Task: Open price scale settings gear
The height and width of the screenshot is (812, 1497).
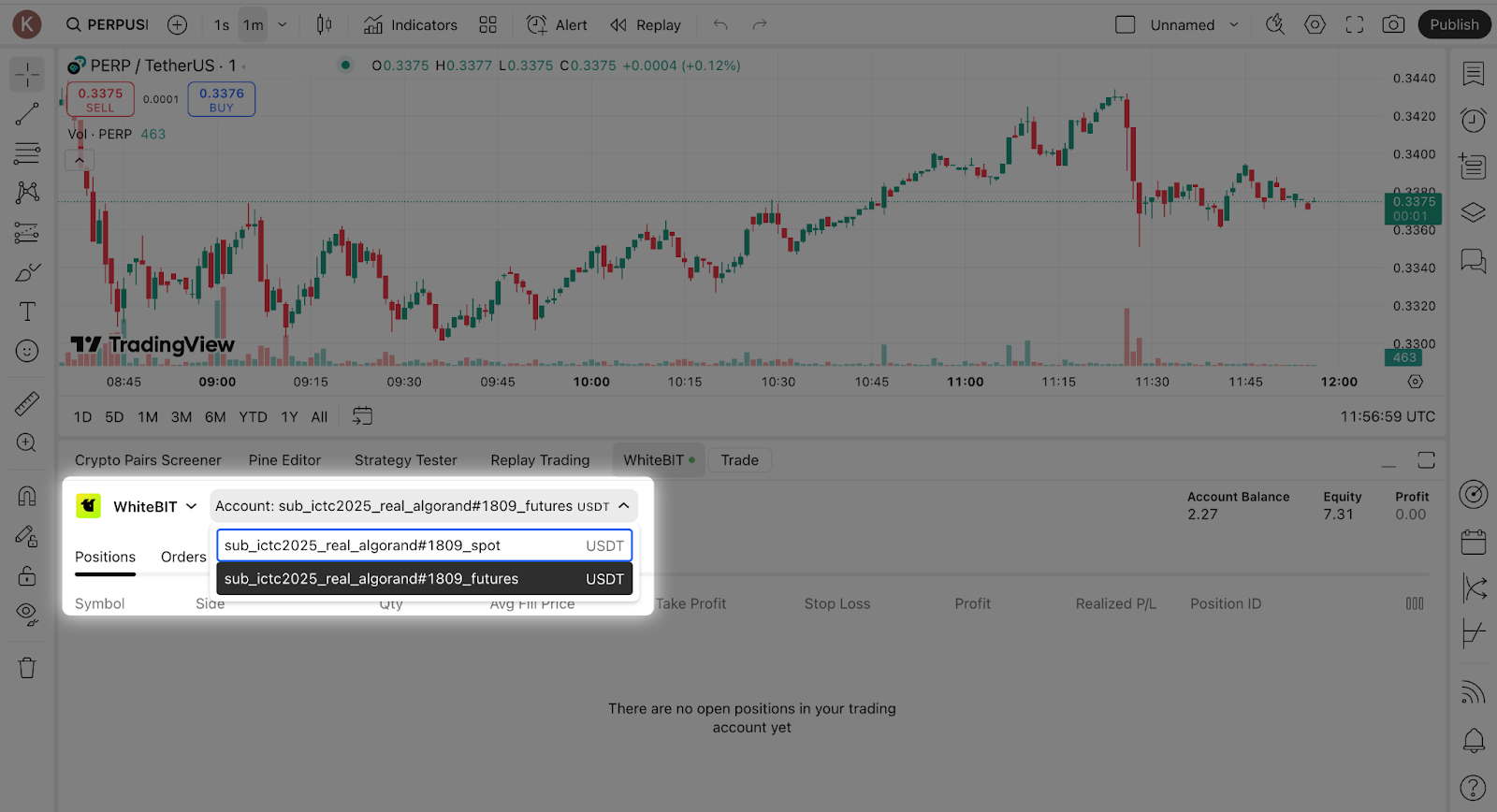Action: pyautogui.click(x=1416, y=382)
